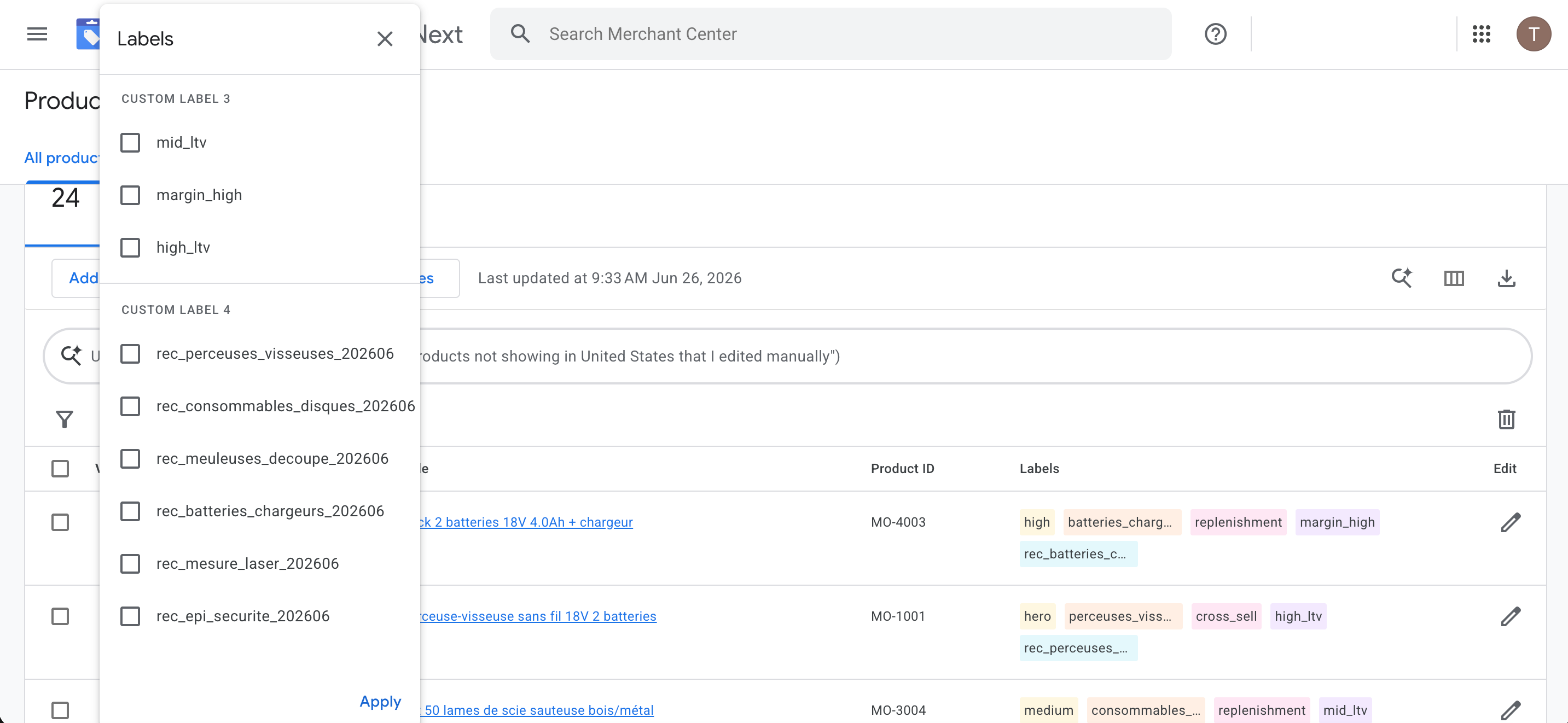This screenshot has height=723, width=1568.
Task: Edit product MO-1001 with pencil icon
Action: (x=1511, y=616)
